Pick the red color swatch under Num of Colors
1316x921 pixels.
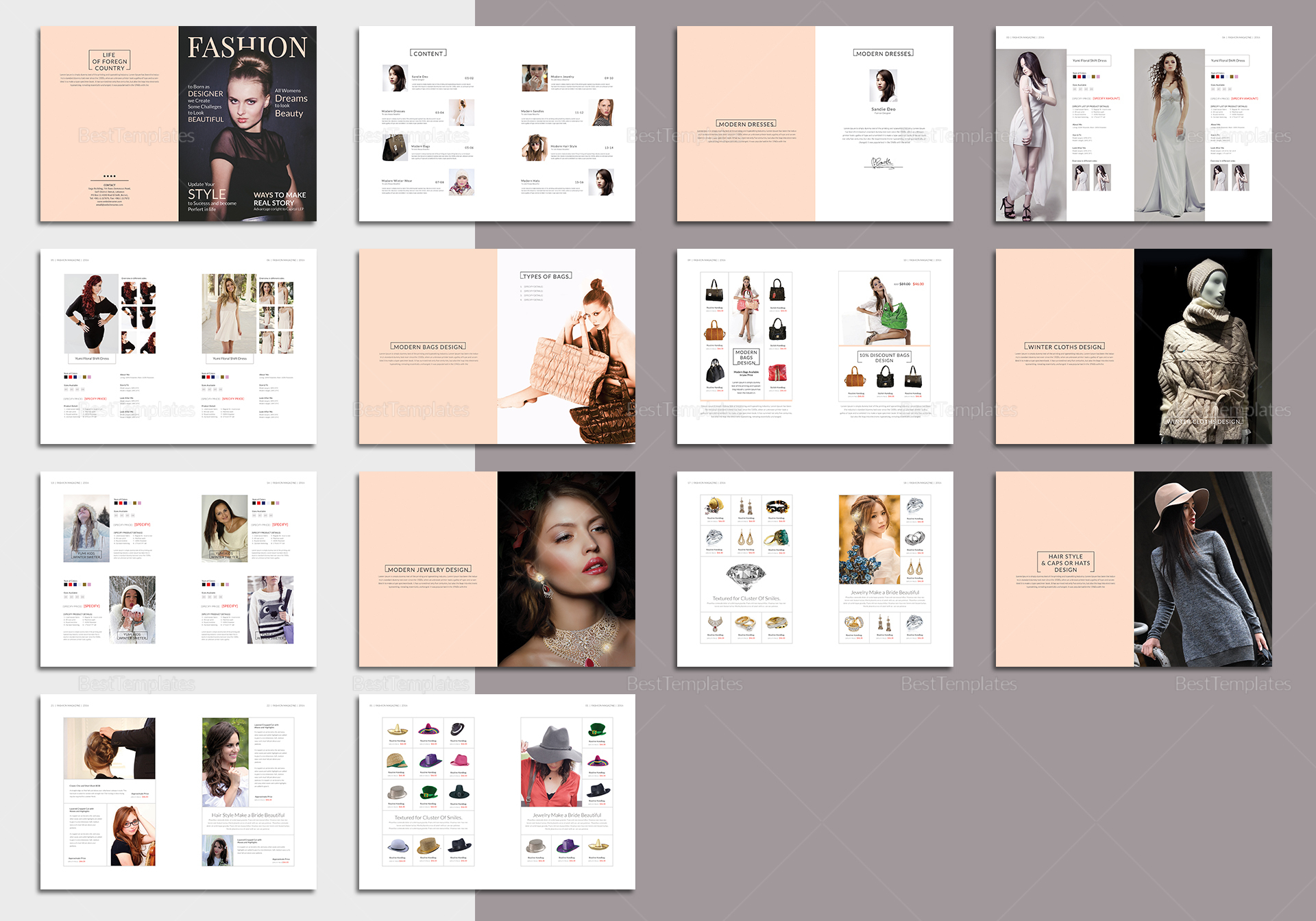click(71, 377)
